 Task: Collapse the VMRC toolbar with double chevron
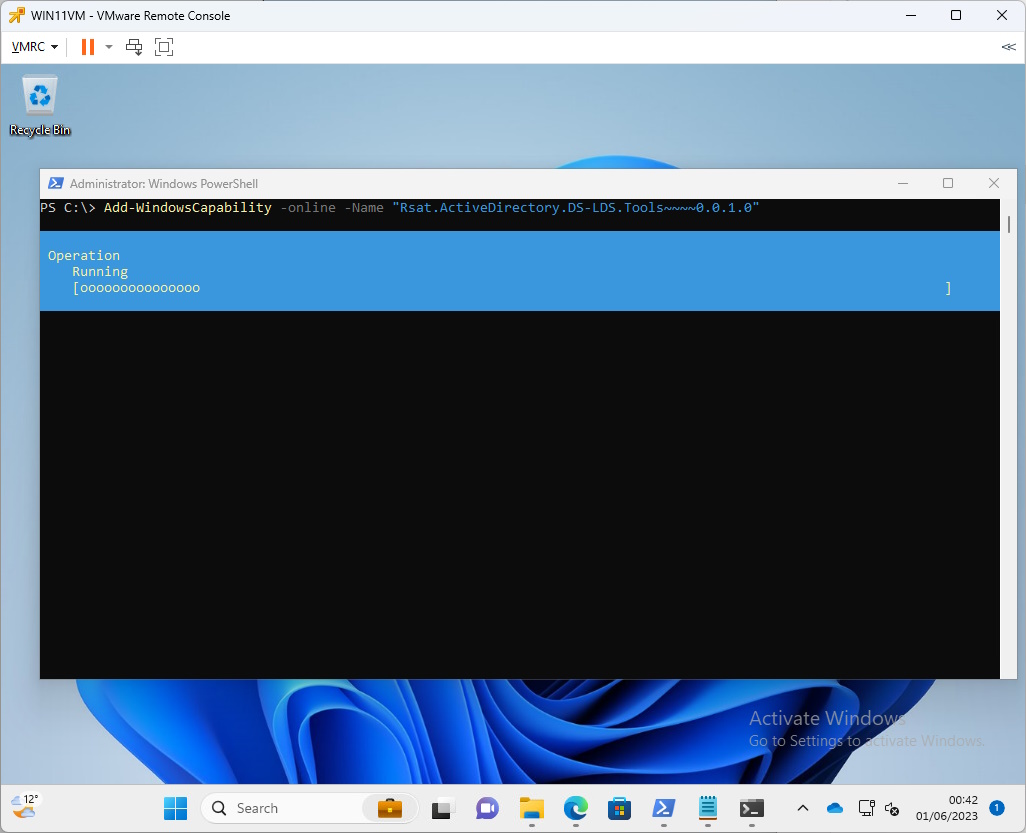tap(1008, 47)
